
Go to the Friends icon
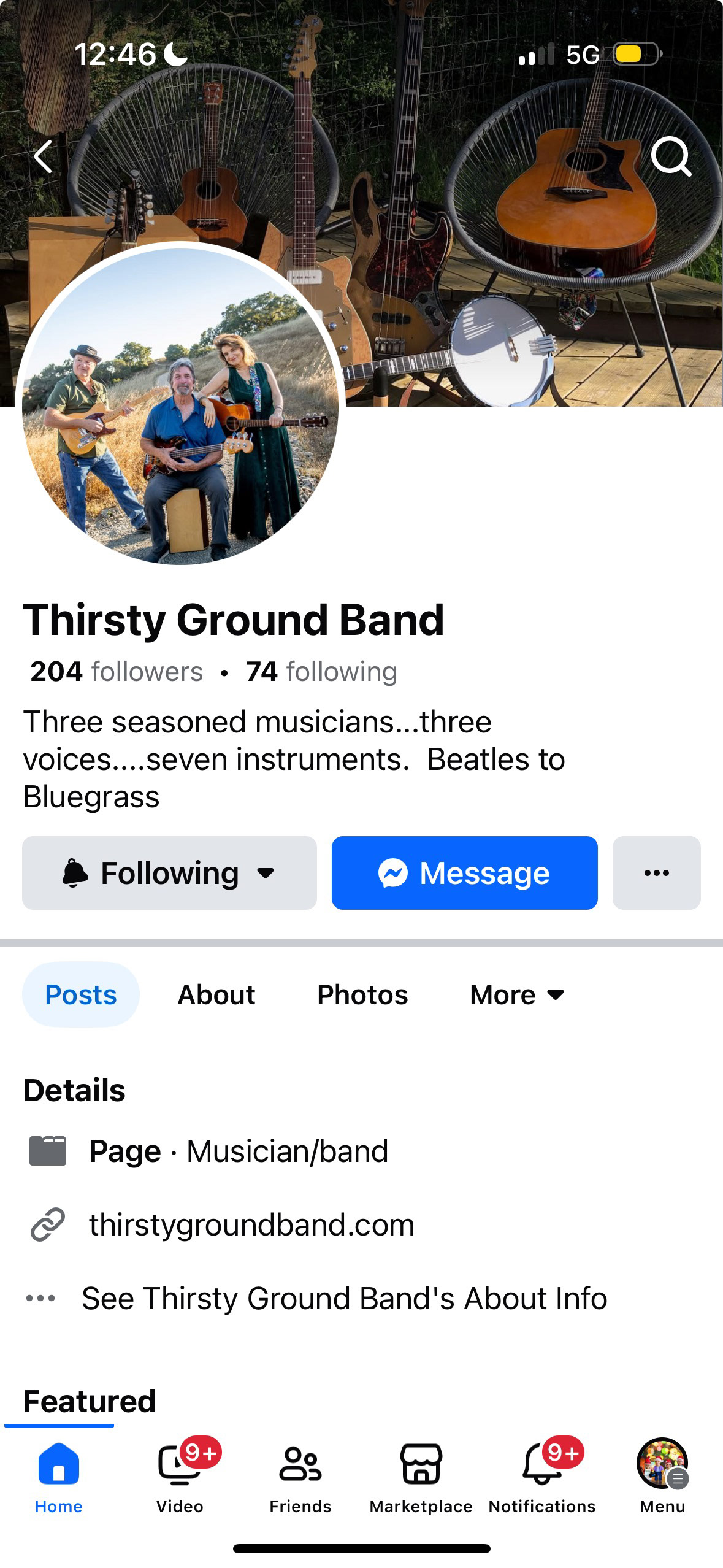300,1465
